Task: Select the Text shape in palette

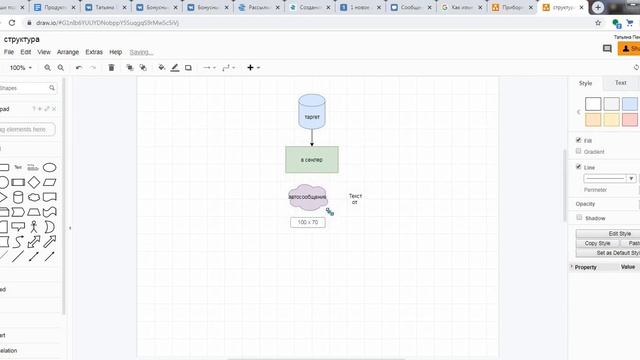Action: [18, 167]
